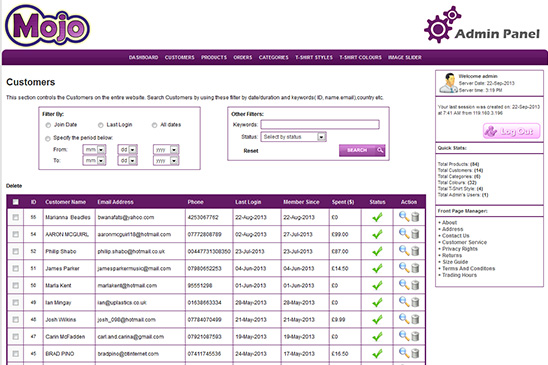Open the To day dropdown
This screenshot has width=548, height=365.
tap(128, 160)
